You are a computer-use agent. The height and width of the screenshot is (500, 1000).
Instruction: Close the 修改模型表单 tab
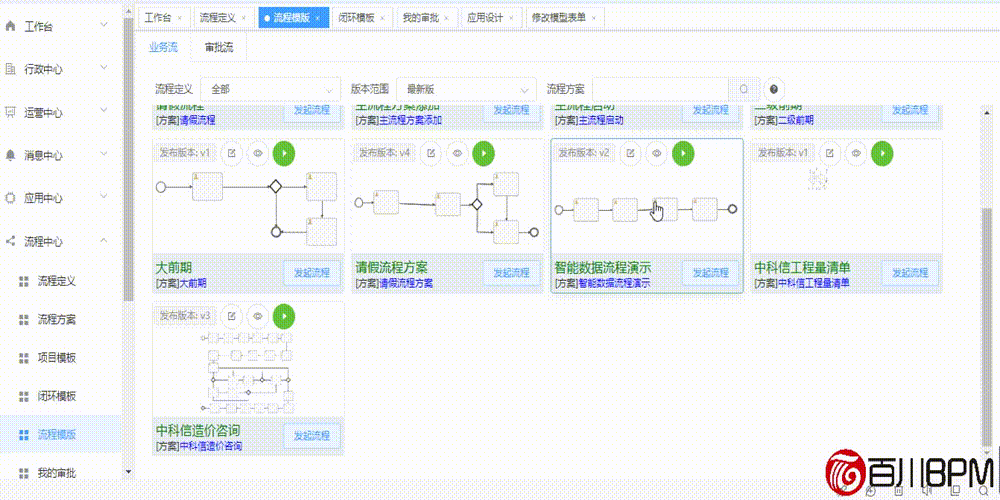[x=594, y=18]
